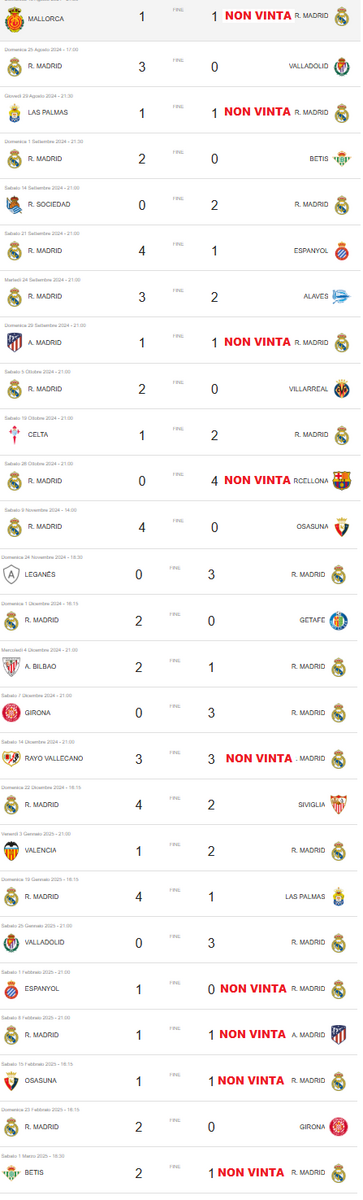Select the A. Bilbao crest

click(12, 667)
